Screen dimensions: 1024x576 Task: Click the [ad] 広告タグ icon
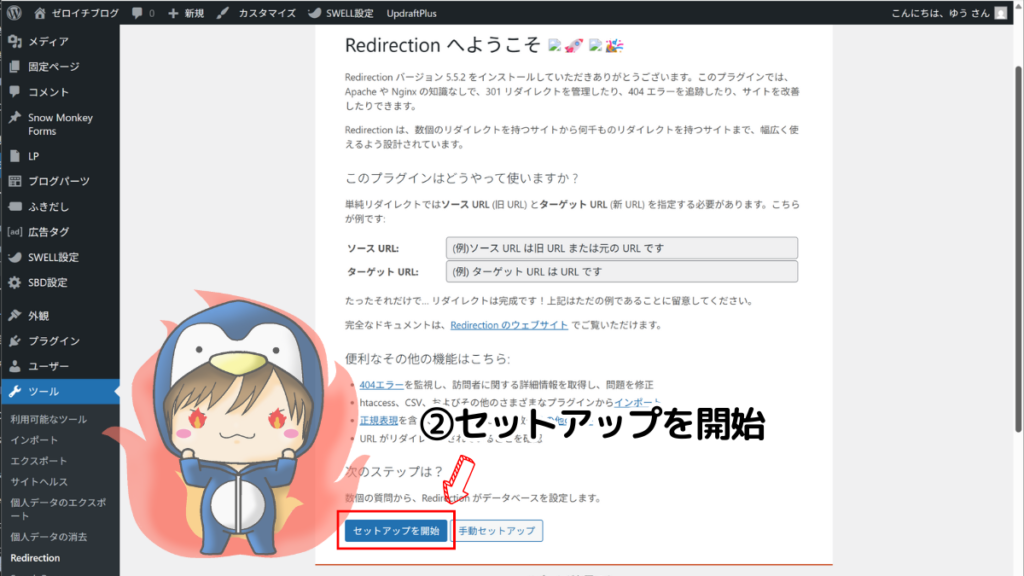15,232
